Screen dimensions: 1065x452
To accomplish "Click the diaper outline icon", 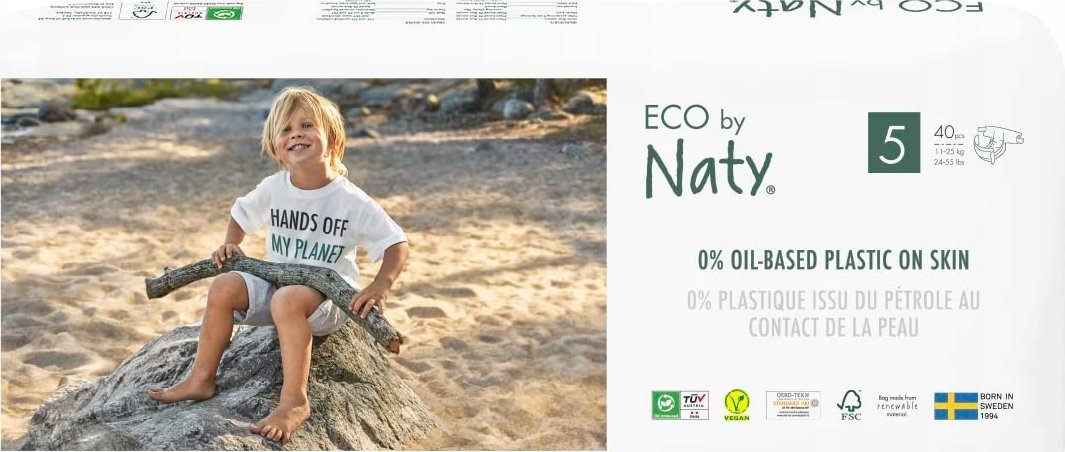I will point(998,144).
